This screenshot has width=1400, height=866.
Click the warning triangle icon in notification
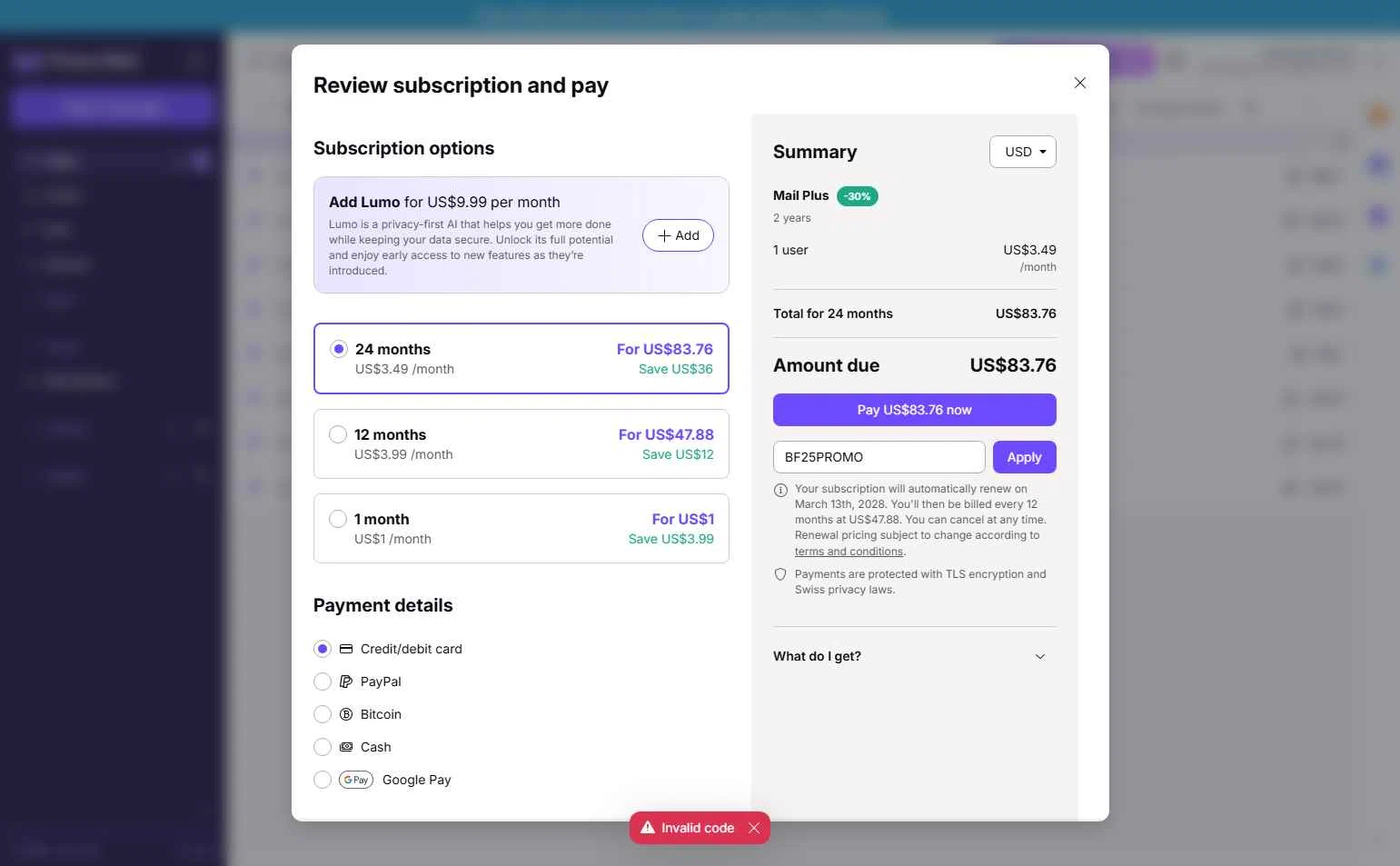(648, 828)
